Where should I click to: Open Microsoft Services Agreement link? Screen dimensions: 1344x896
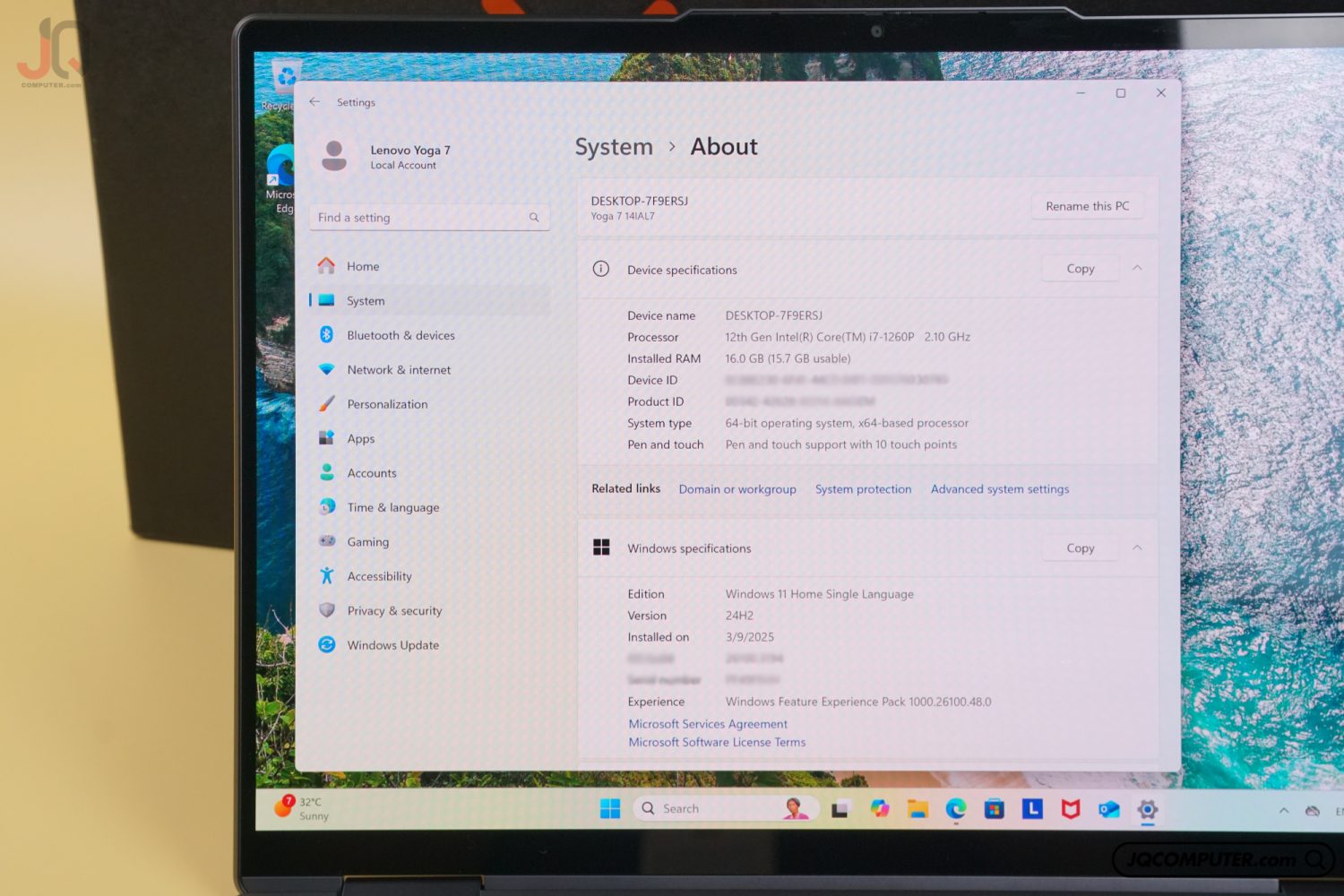click(708, 724)
